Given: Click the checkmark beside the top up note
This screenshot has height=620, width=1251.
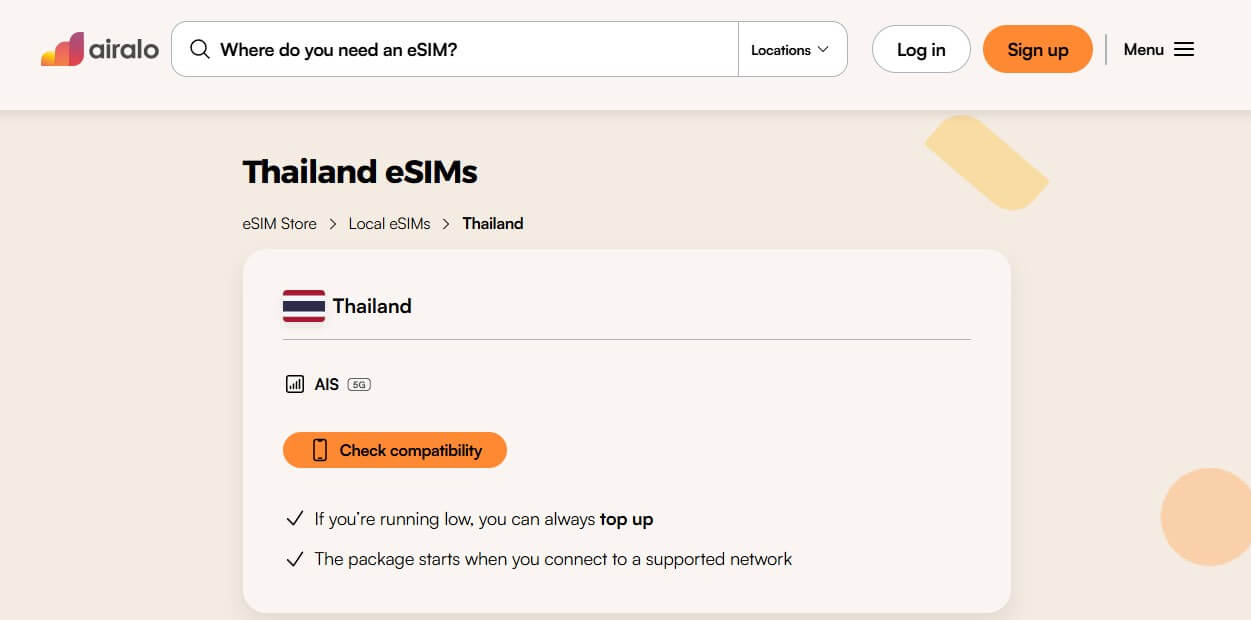Looking at the screenshot, I should coord(294,518).
